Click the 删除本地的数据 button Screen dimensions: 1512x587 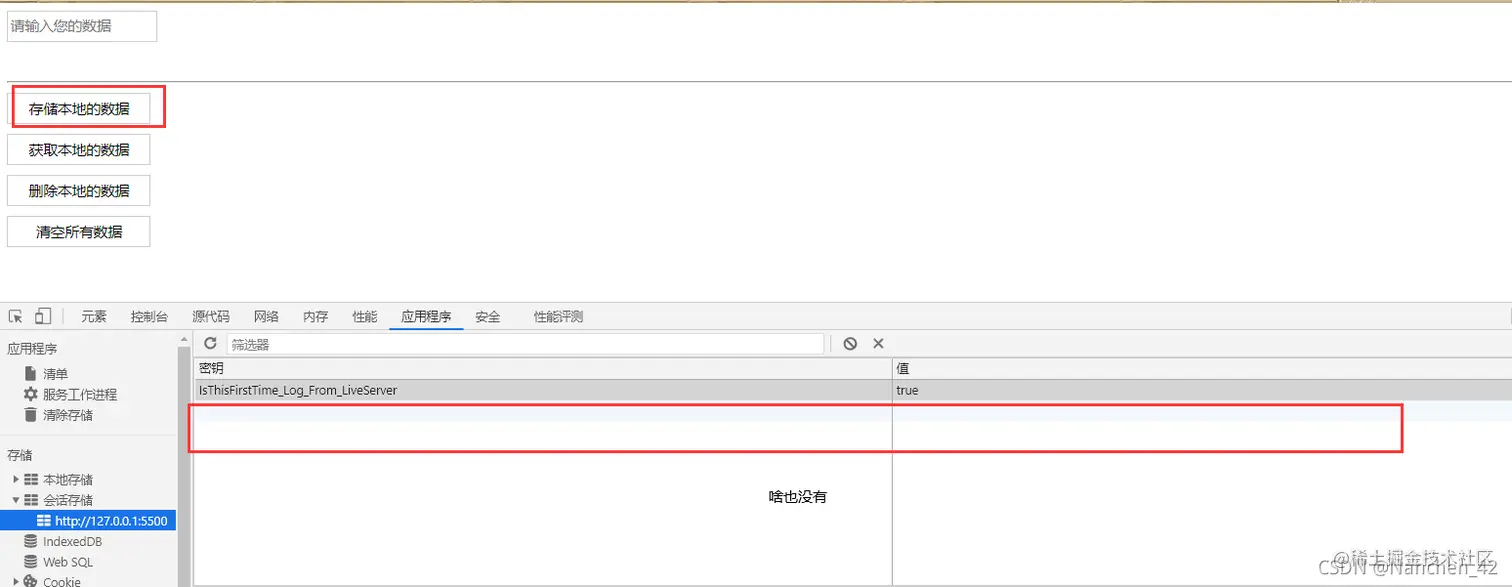(x=79, y=191)
